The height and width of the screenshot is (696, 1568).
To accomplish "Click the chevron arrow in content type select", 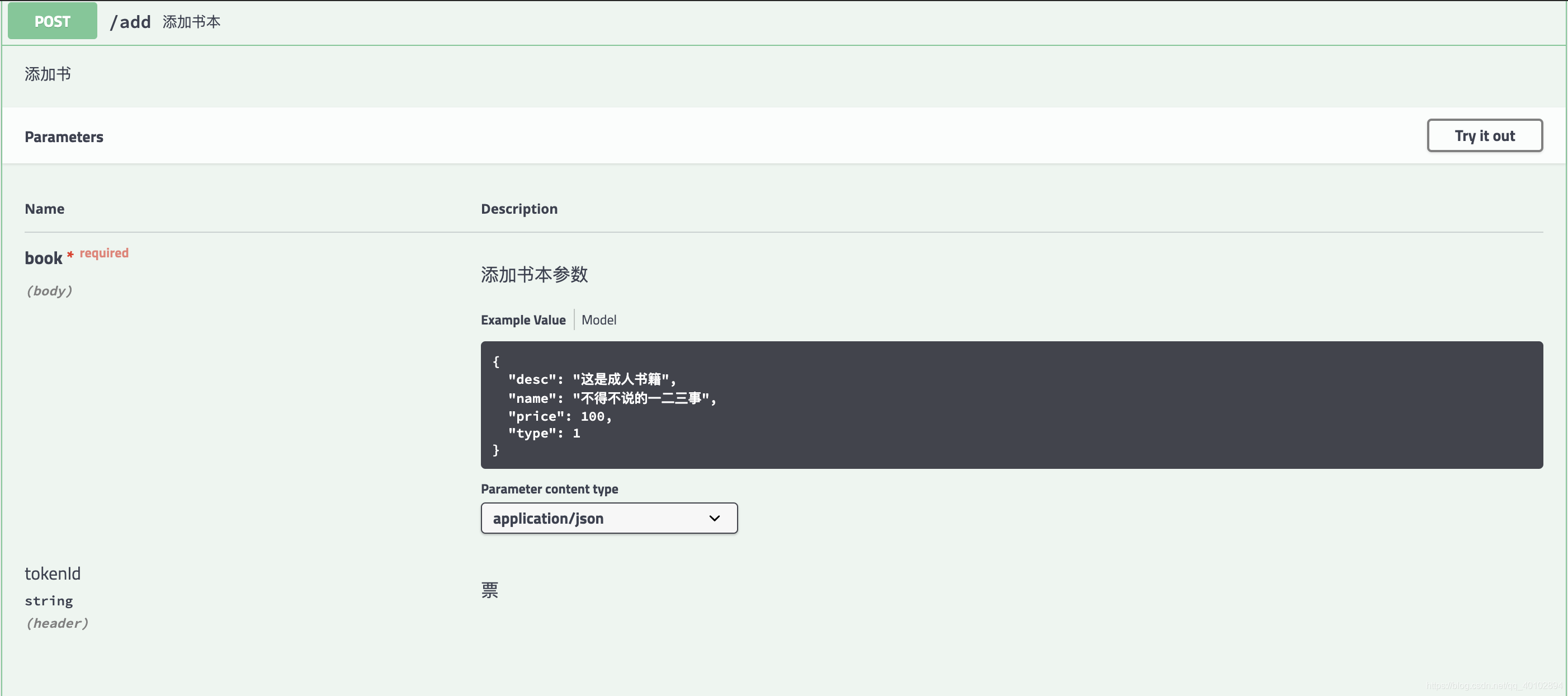I will click(715, 518).
